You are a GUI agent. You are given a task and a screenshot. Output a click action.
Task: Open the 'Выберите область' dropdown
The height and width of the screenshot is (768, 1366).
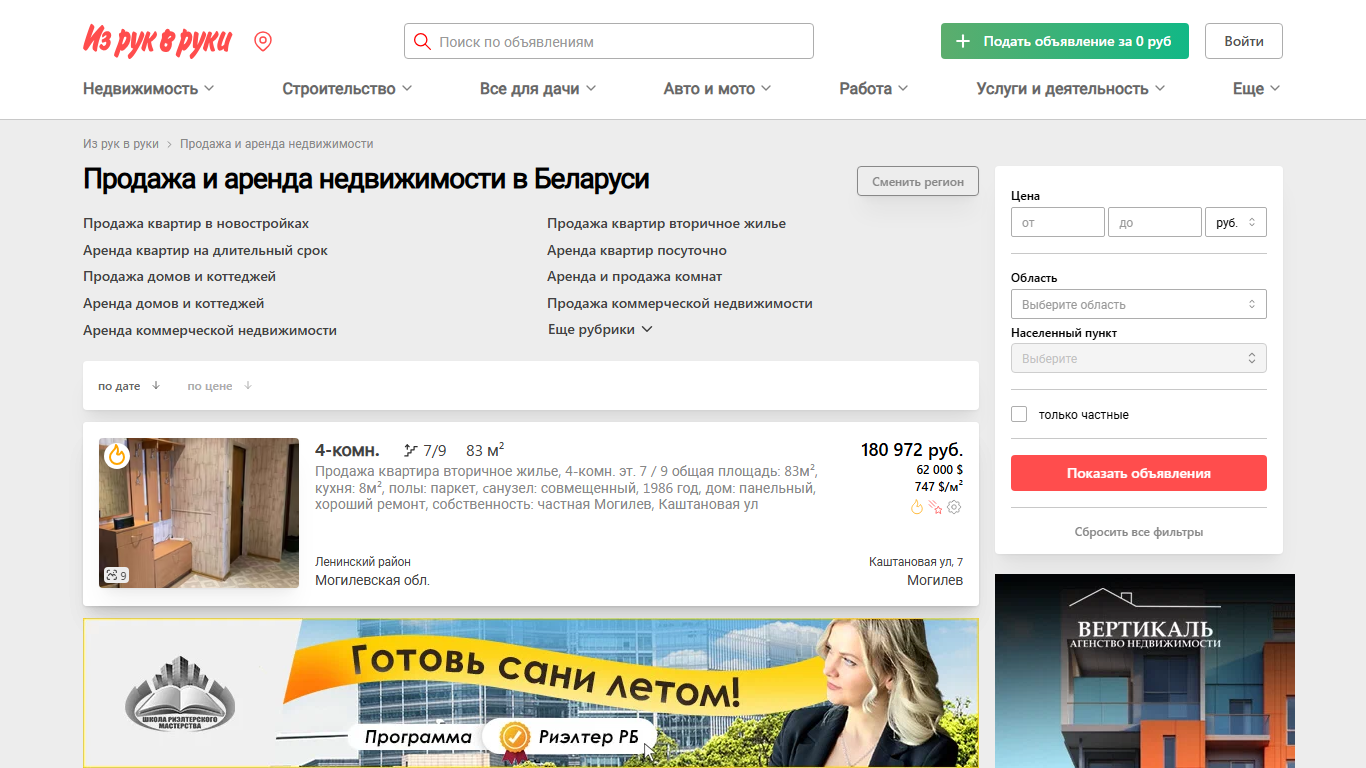click(1139, 304)
